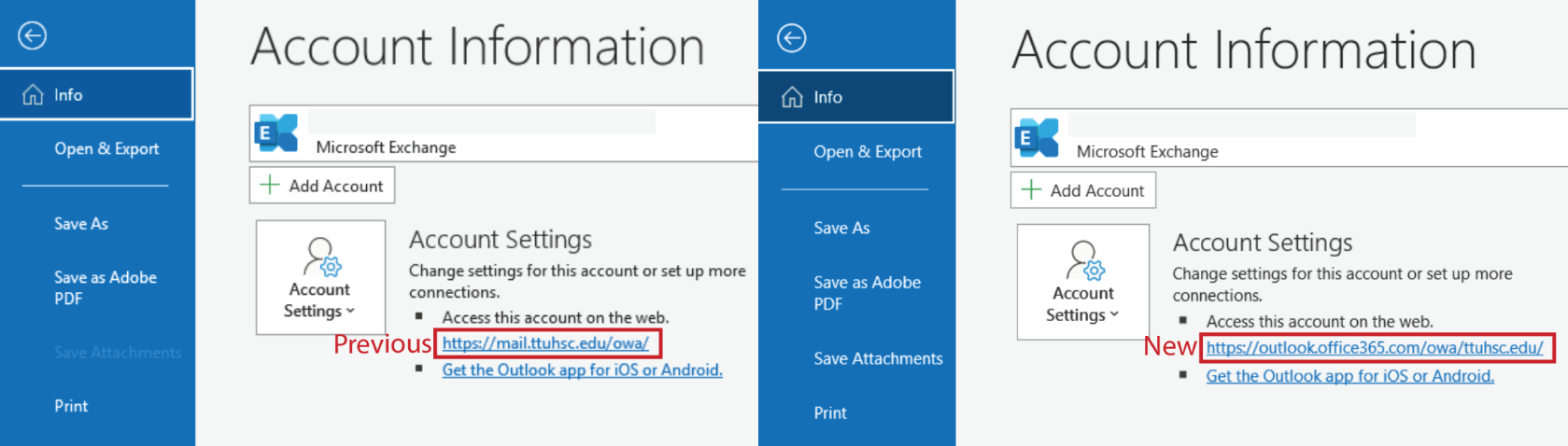Click the home icon beside Info in right window
Screen dimensions: 1568x446
point(792,97)
